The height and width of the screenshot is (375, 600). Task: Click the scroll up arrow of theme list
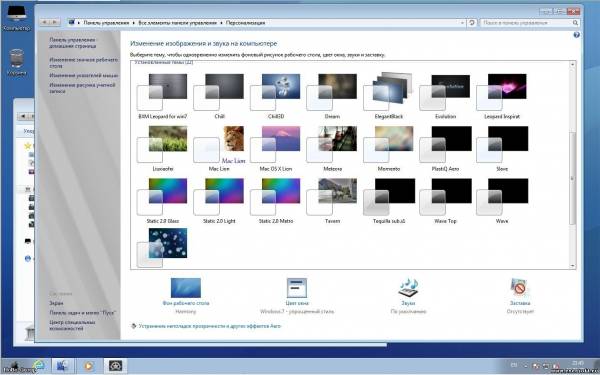pos(572,64)
